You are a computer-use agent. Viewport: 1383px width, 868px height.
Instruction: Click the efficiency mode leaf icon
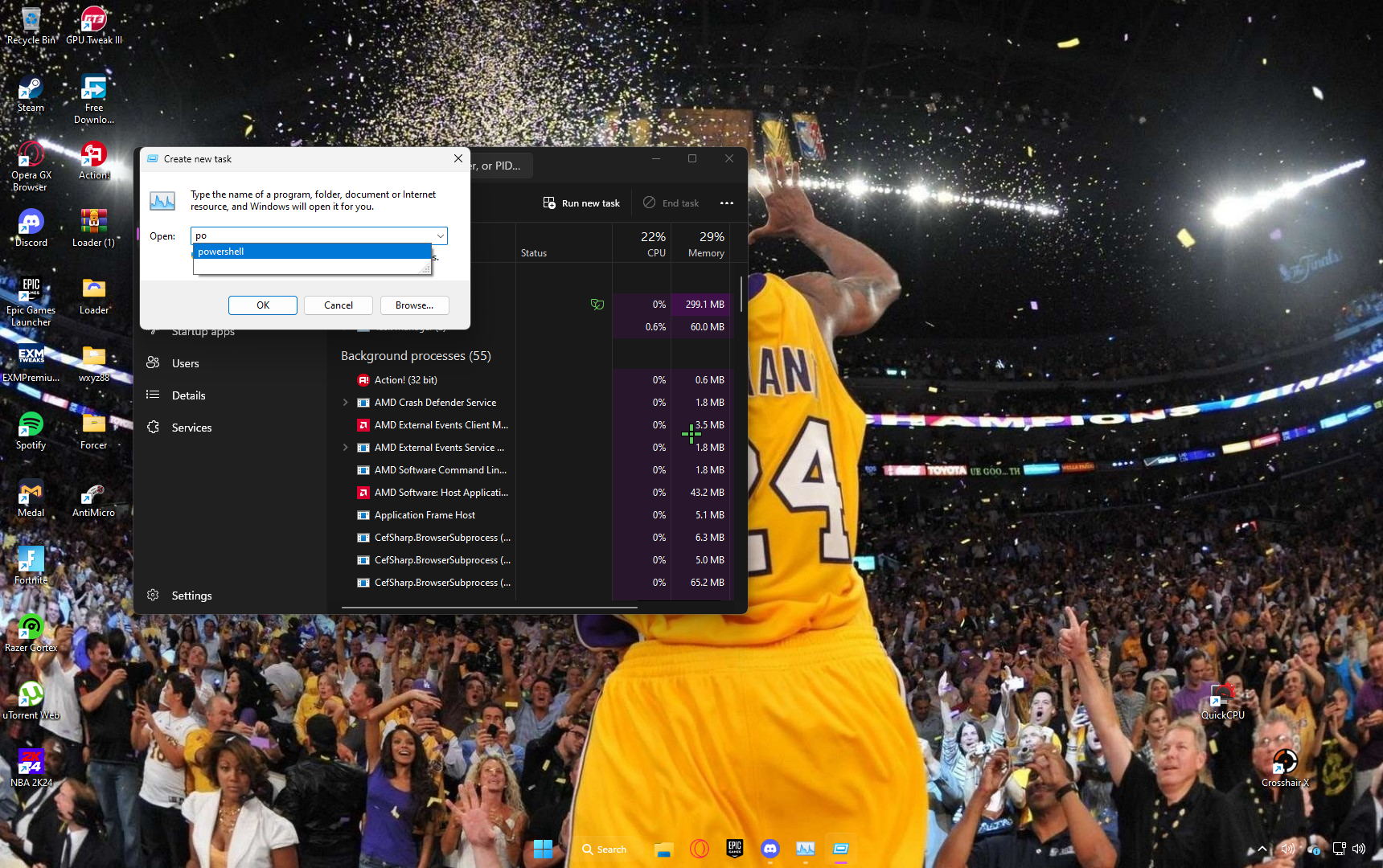(597, 305)
